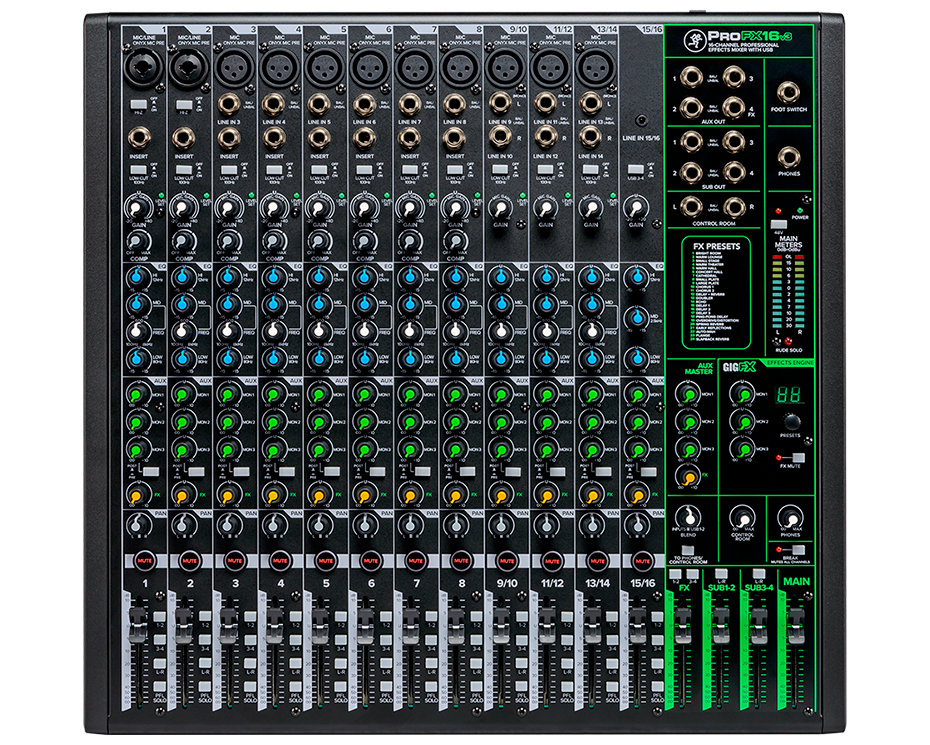Click the channel 3 COMP knob
Viewport: 930px width, 745px height.
point(227,240)
